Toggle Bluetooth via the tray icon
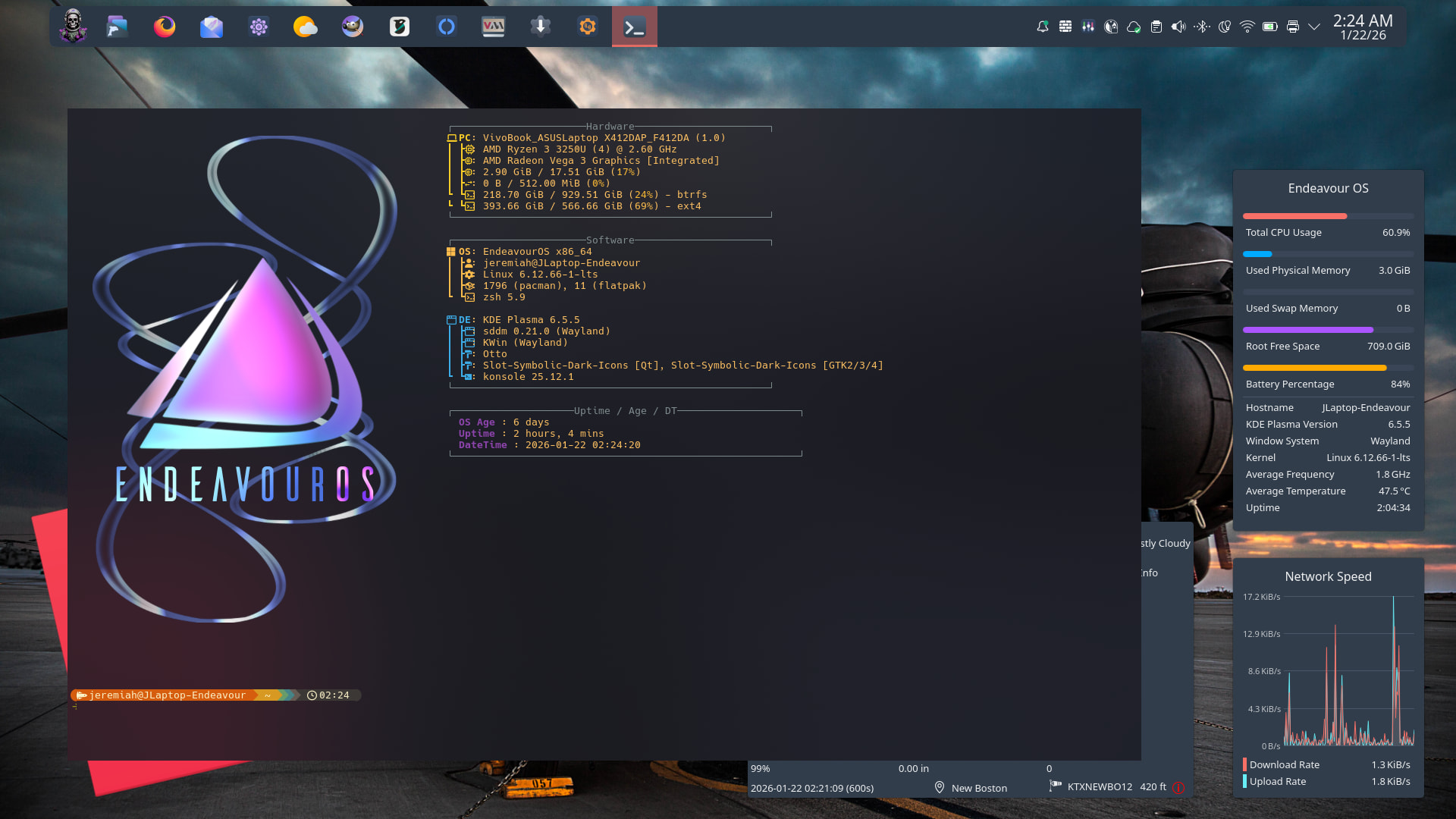 (1202, 27)
